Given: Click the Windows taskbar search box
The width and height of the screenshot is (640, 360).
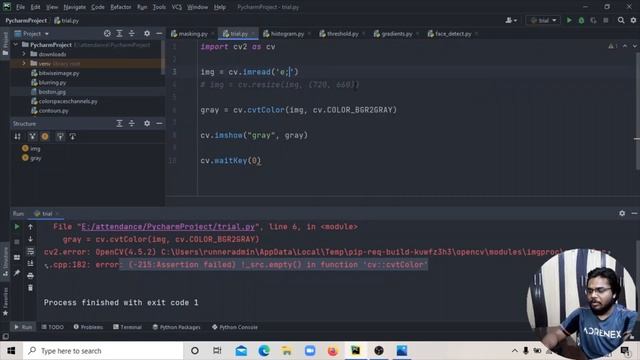Looking at the screenshot, I should point(103,351).
